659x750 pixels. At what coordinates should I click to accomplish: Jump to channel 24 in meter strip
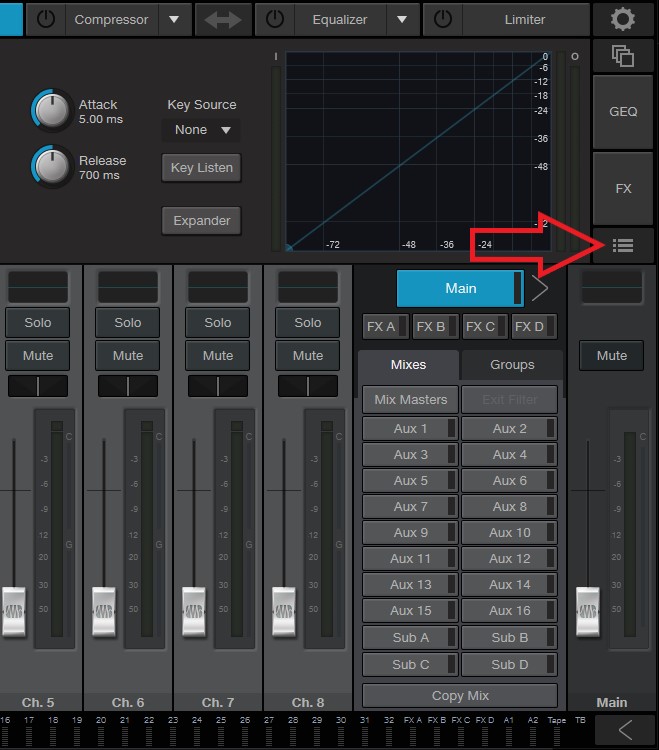pos(197,730)
